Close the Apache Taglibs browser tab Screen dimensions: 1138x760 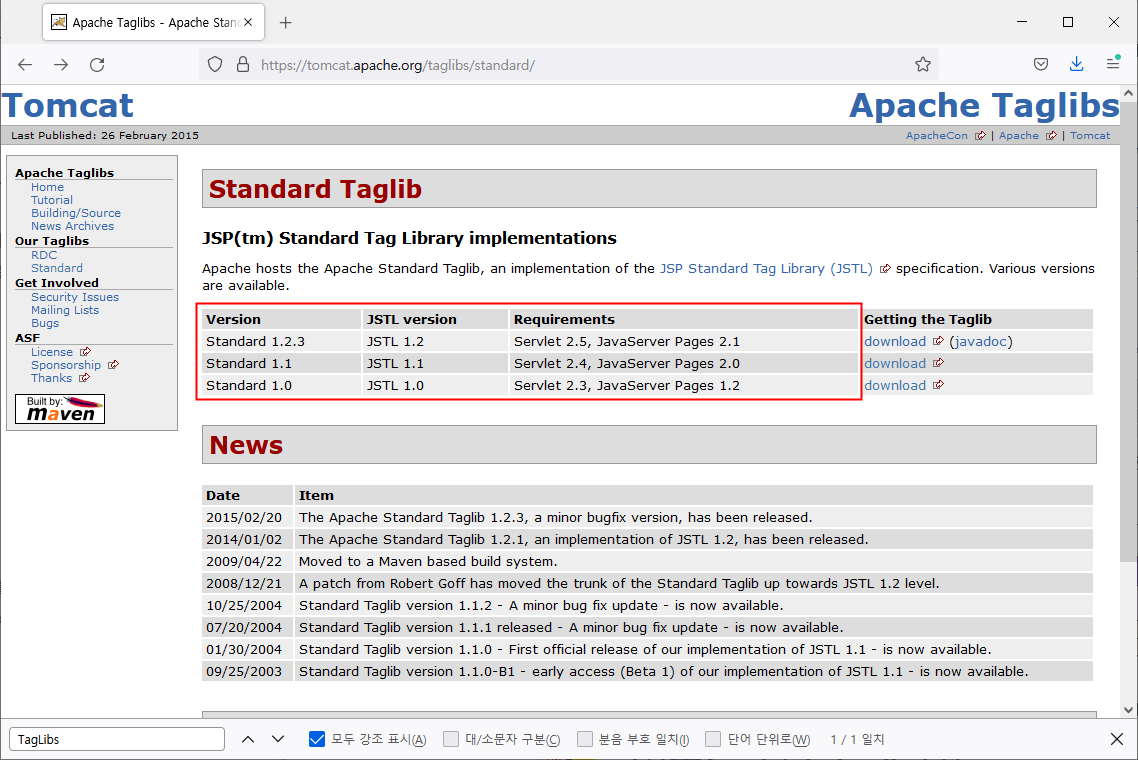tap(248, 23)
